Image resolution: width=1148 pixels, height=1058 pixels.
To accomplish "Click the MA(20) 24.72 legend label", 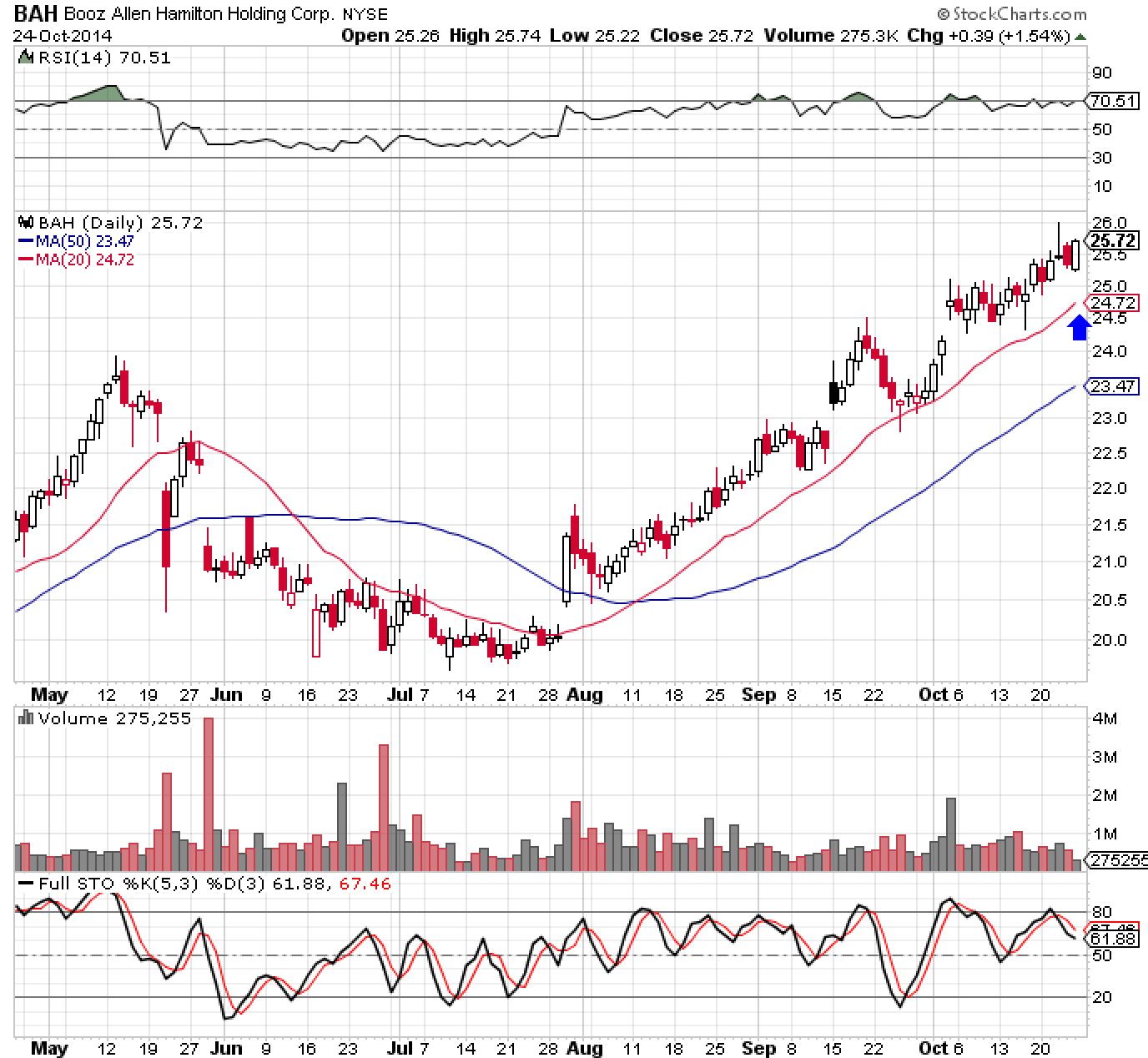I will pyautogui.click(x=84, y=259).
